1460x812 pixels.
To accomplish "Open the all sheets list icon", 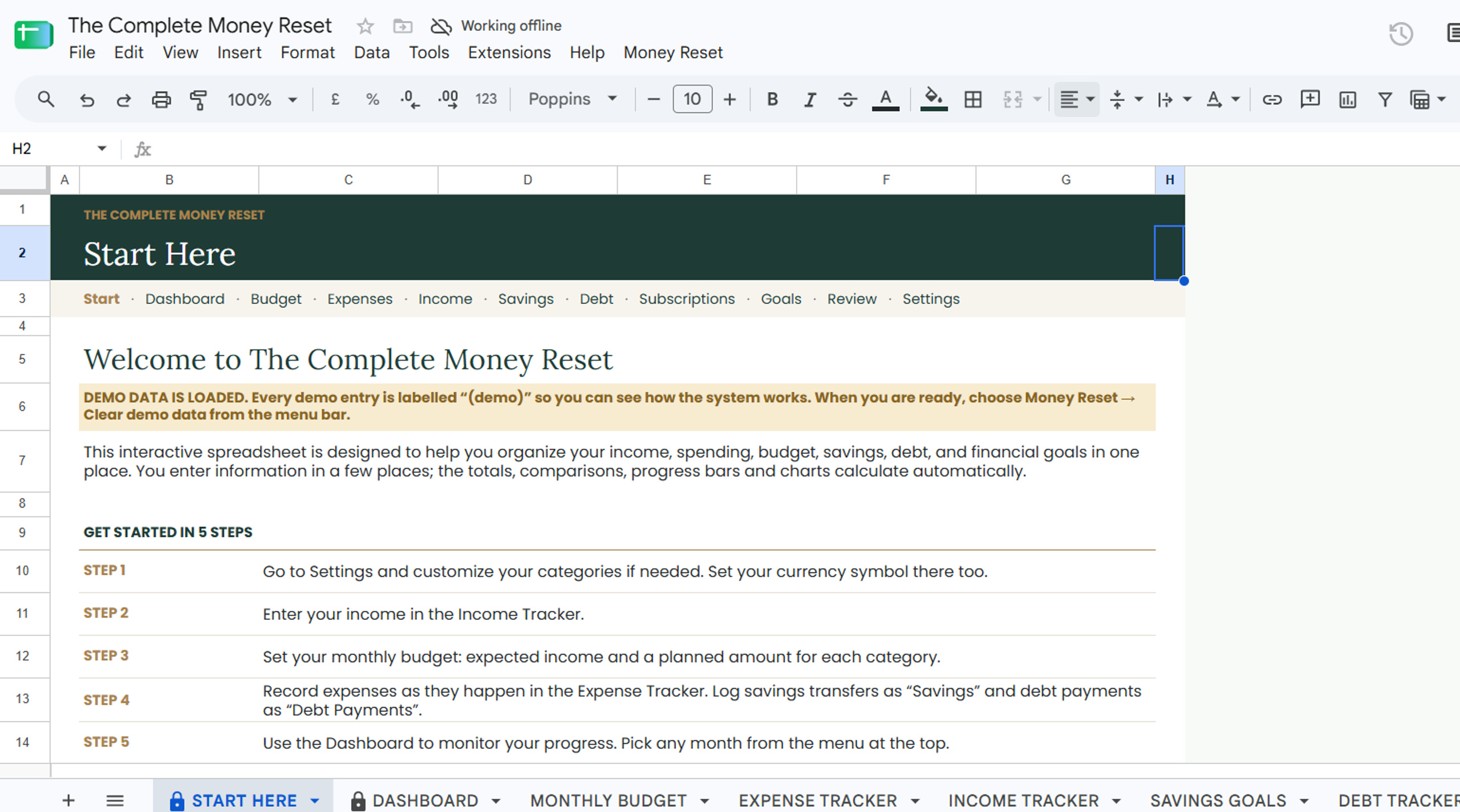I will 115,800.
